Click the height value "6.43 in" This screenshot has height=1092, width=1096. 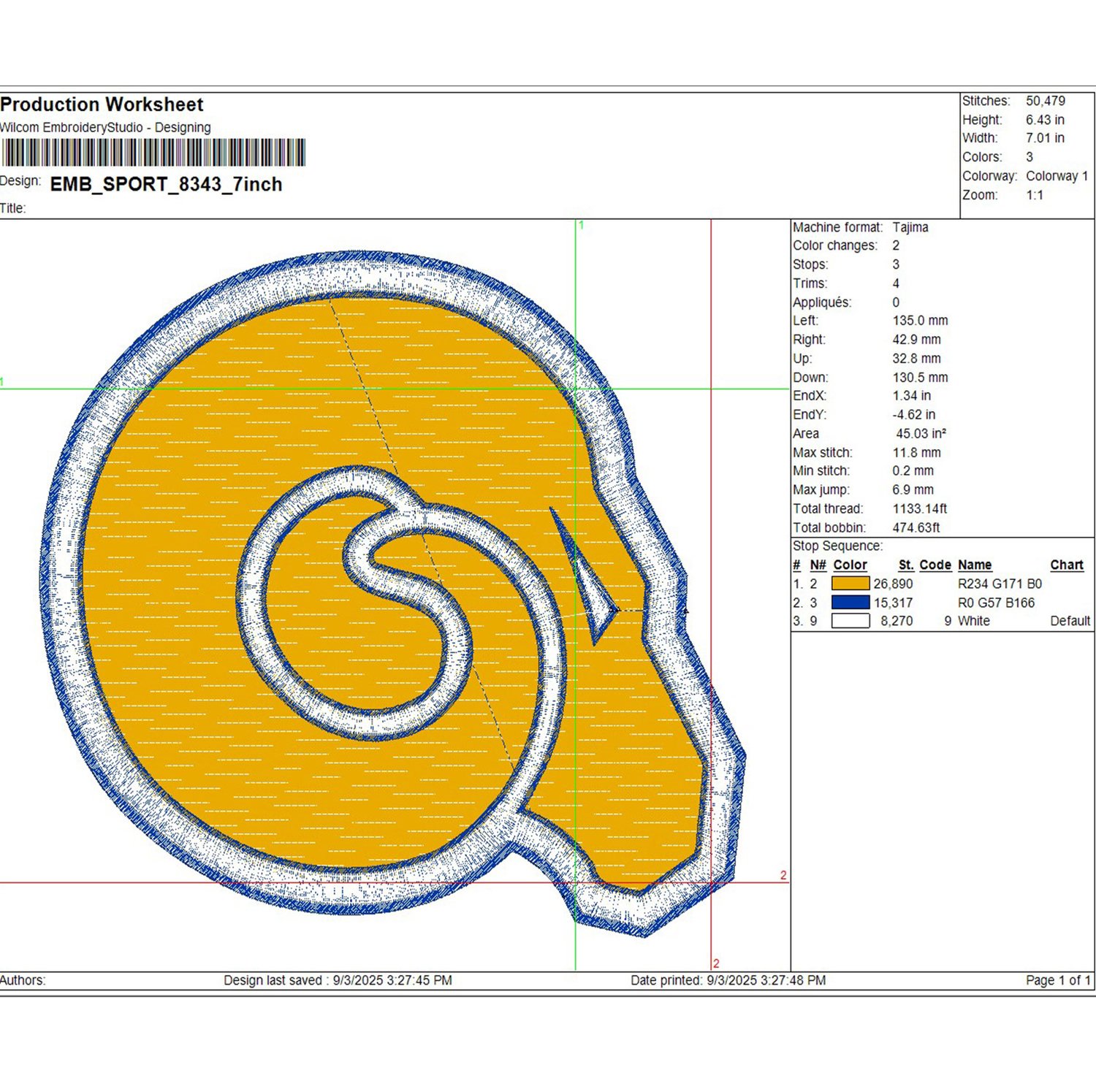click(x=1045, y=120)
